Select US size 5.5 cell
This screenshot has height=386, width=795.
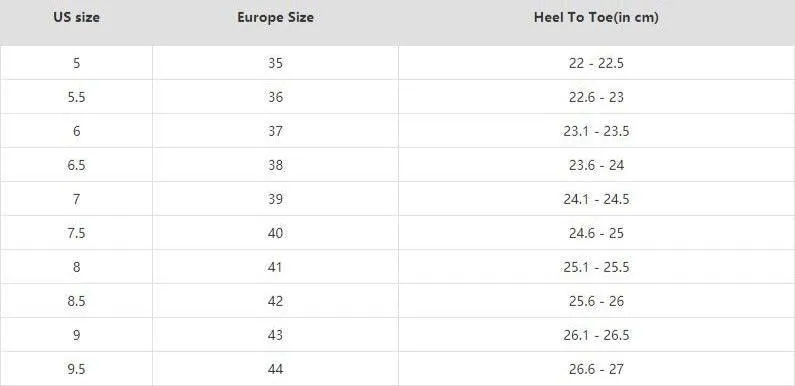point(76,97)
